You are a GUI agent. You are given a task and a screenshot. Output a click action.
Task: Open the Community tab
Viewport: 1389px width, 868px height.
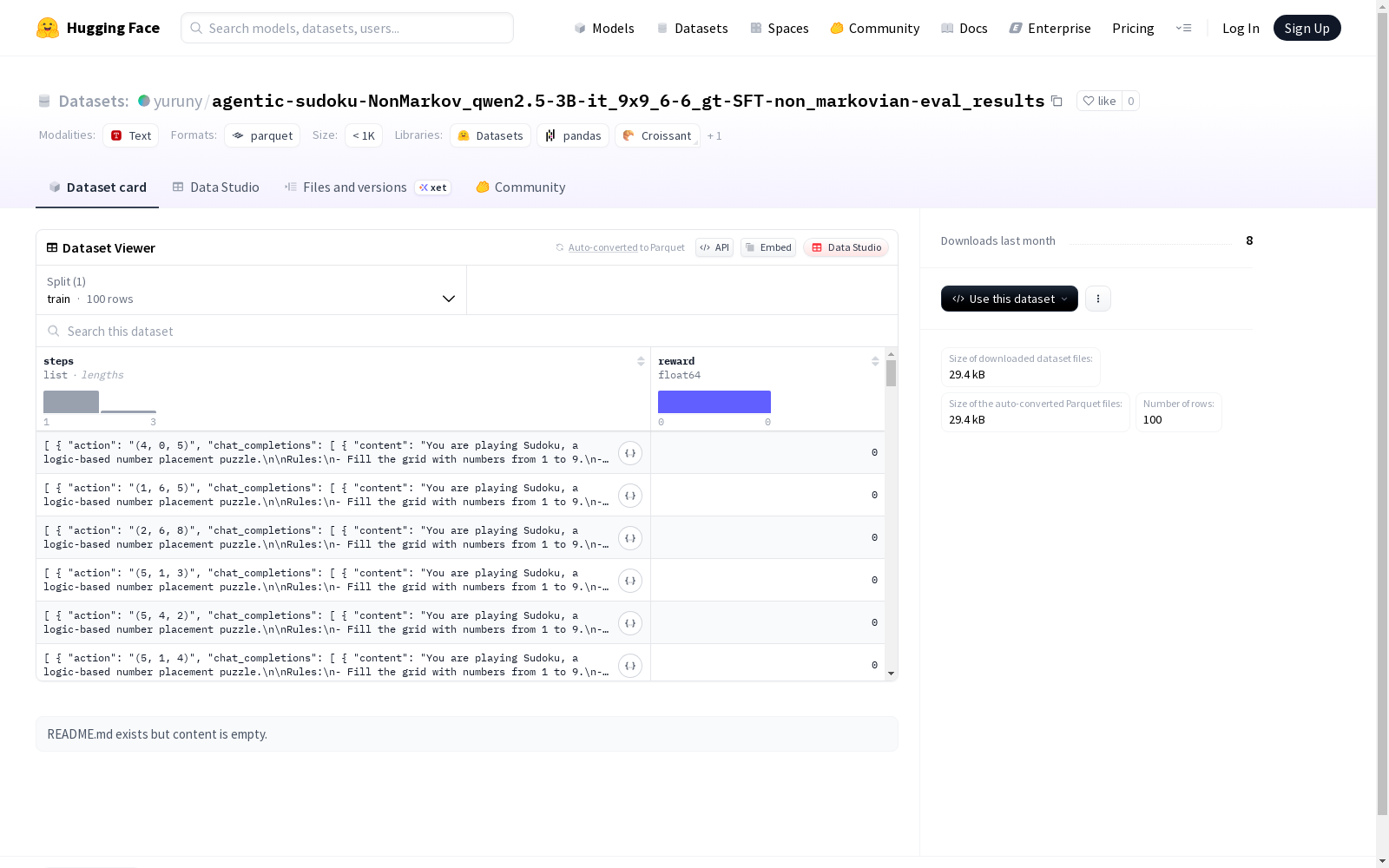pyautogui.click(x=521, y=187)
